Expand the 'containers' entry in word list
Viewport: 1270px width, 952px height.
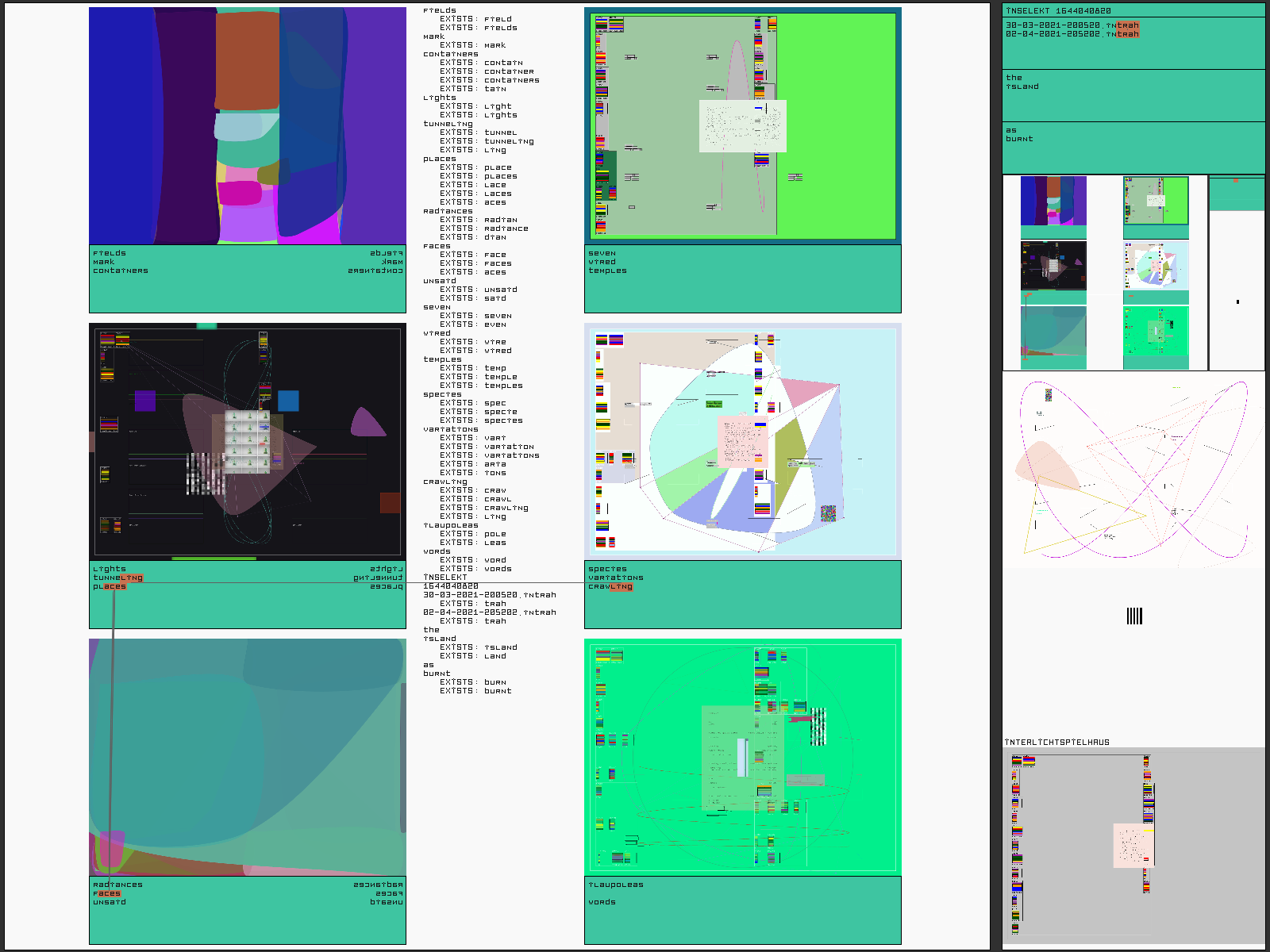[450, 54]
